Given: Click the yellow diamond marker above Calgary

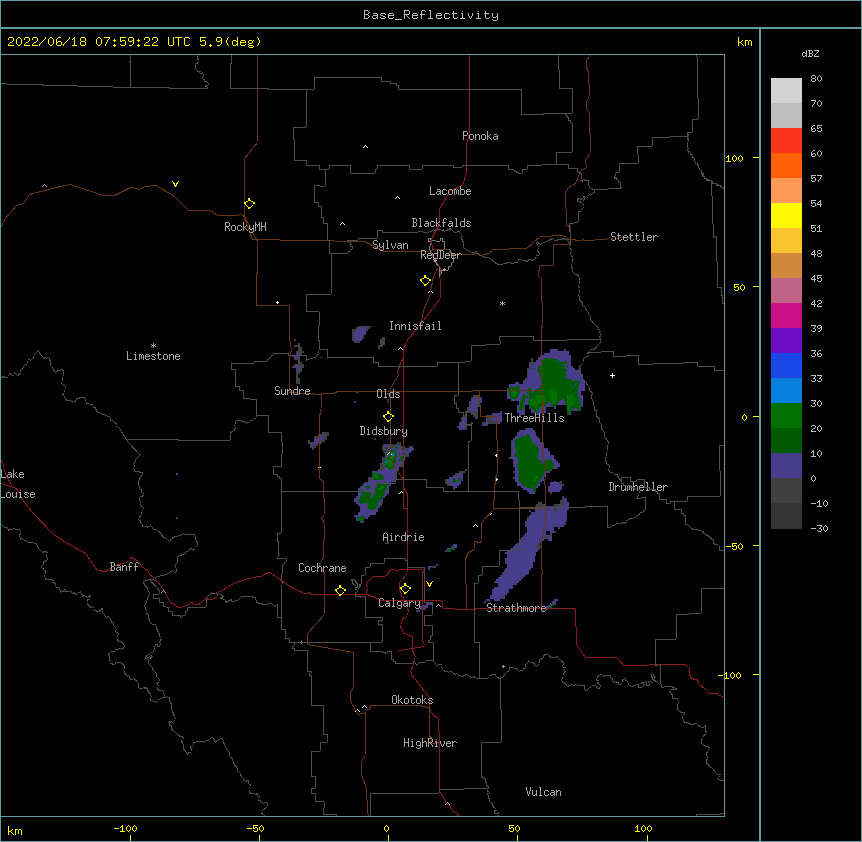Looking at the screenshot, I should pyautogui.click(x=405, y=588).
